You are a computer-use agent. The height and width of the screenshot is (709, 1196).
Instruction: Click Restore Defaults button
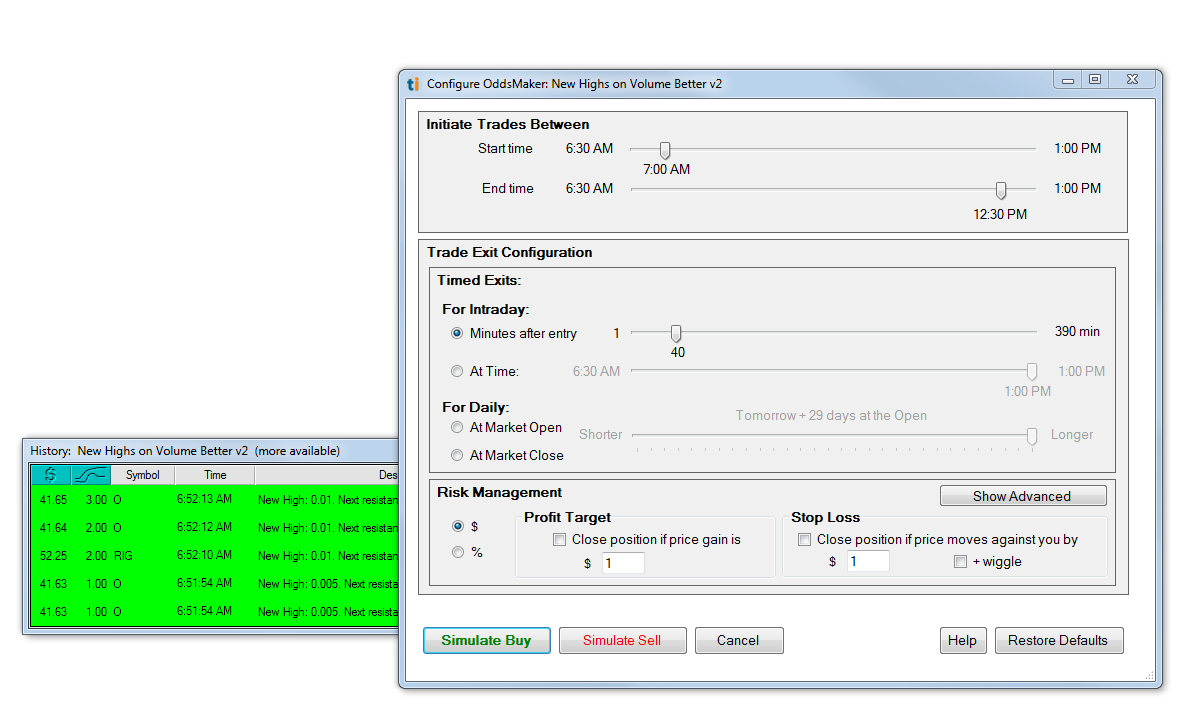pyautogui.click(x=1059, y=640)
